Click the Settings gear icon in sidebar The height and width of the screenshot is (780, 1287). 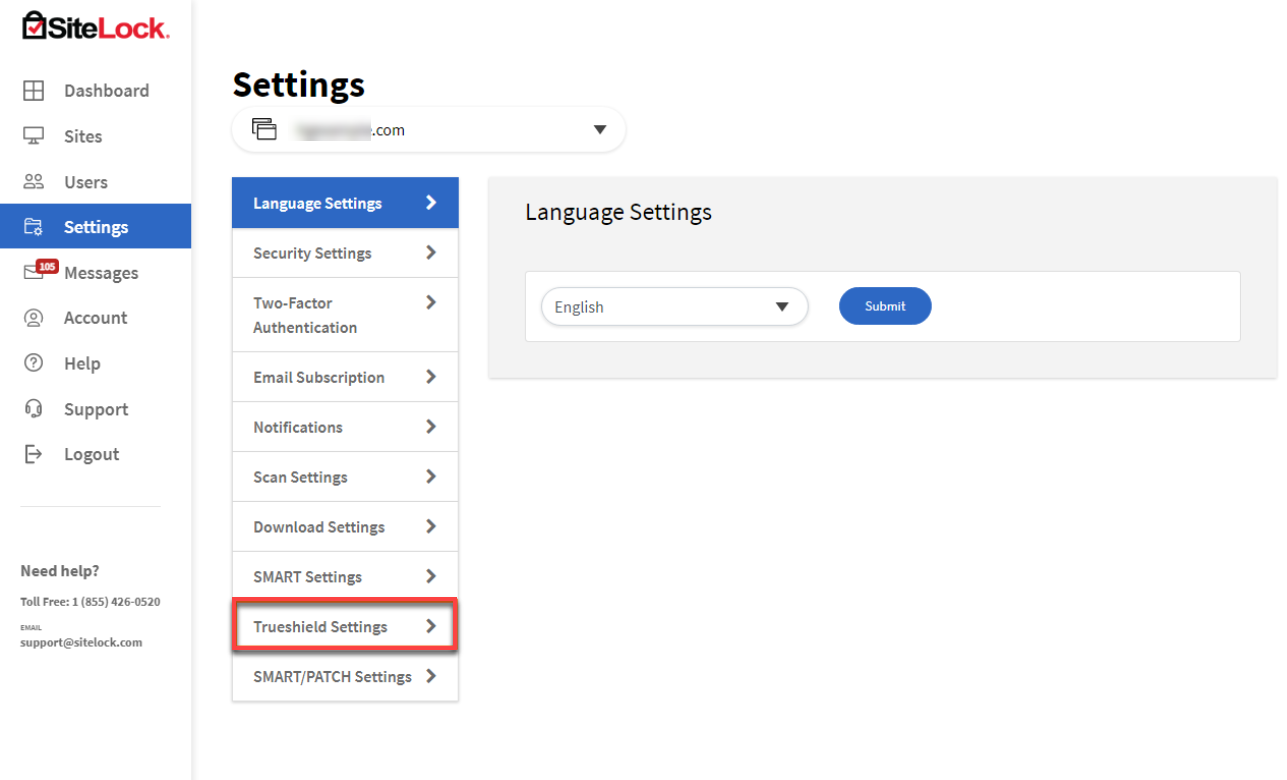pos(33,226)
